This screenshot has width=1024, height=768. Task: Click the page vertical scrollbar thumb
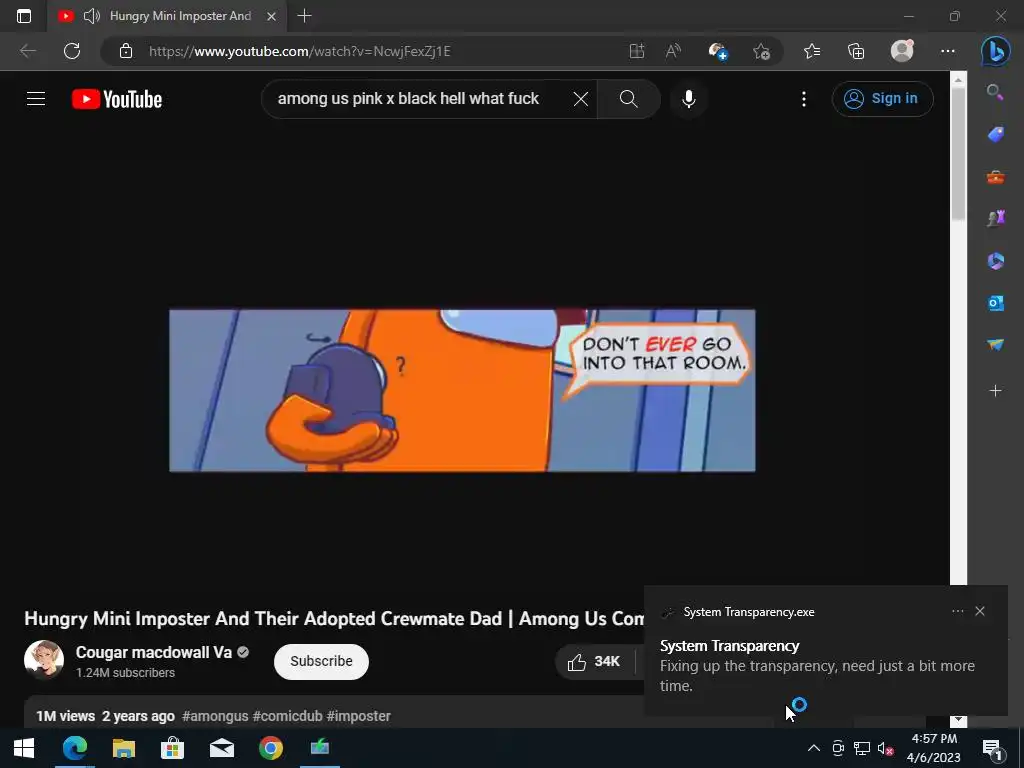pyautogui.click(x=958, y=153)
